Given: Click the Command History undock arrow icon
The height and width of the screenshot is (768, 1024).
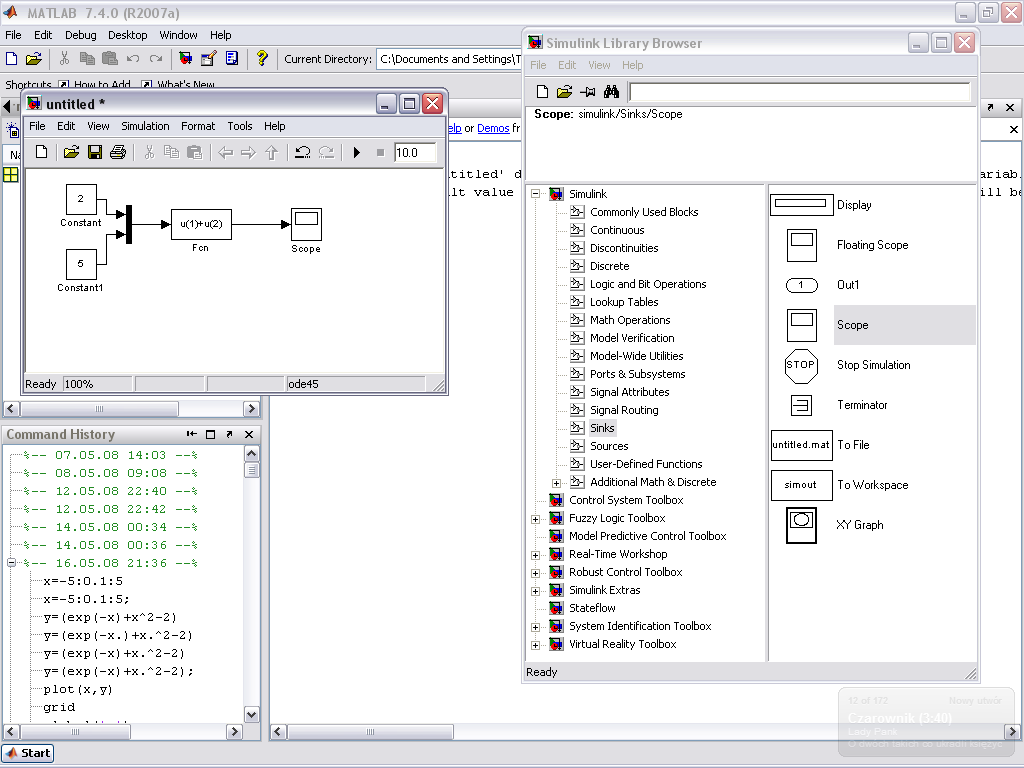Looking at the screenshot, I should coord(229,434).
